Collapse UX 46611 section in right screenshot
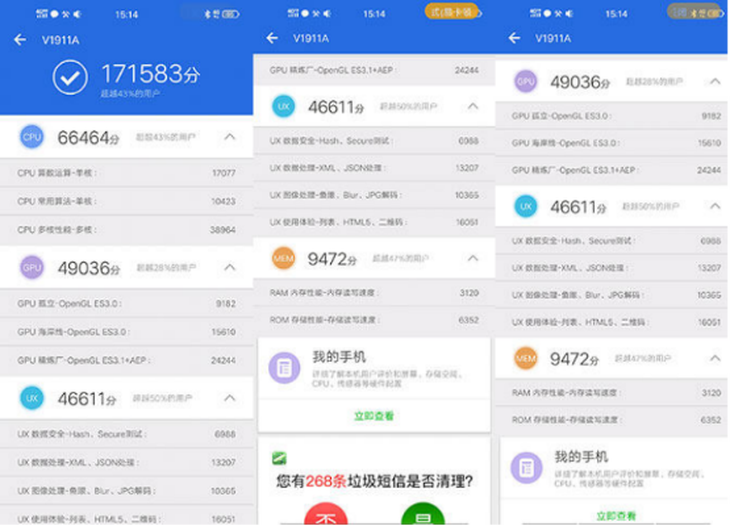Viewport: 730px width, 526px height. tap(715, 206)
